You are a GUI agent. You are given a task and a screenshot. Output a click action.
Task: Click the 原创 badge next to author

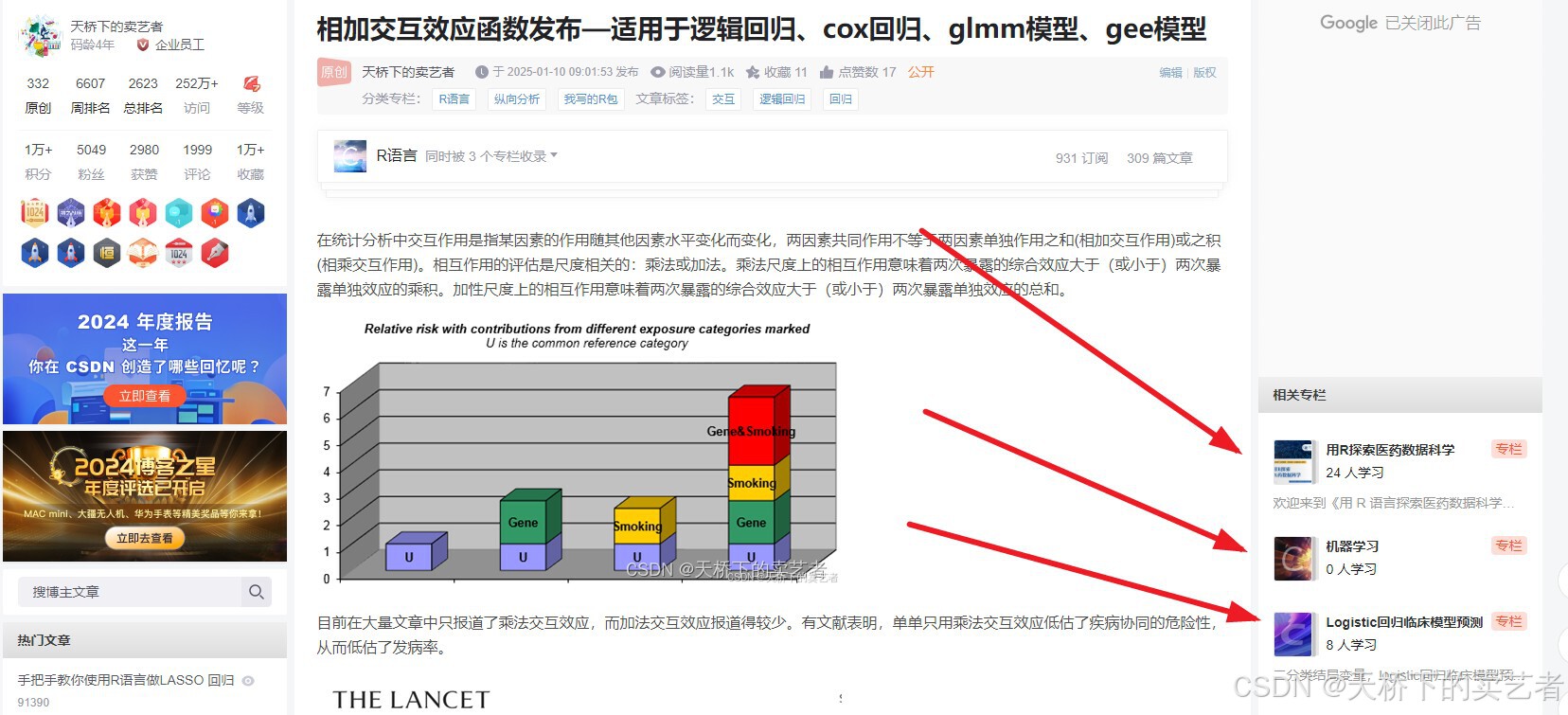coord(334,72)
